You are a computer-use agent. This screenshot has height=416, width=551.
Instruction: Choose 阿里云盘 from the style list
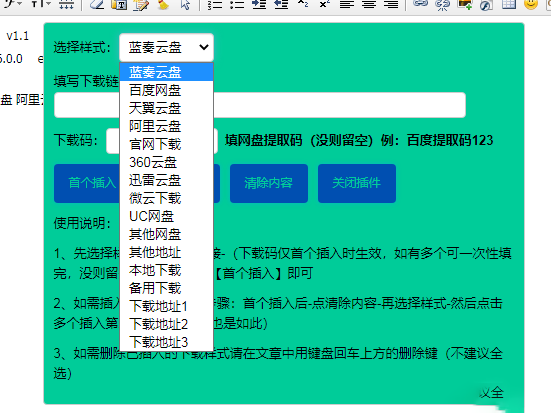coord(166,126)
